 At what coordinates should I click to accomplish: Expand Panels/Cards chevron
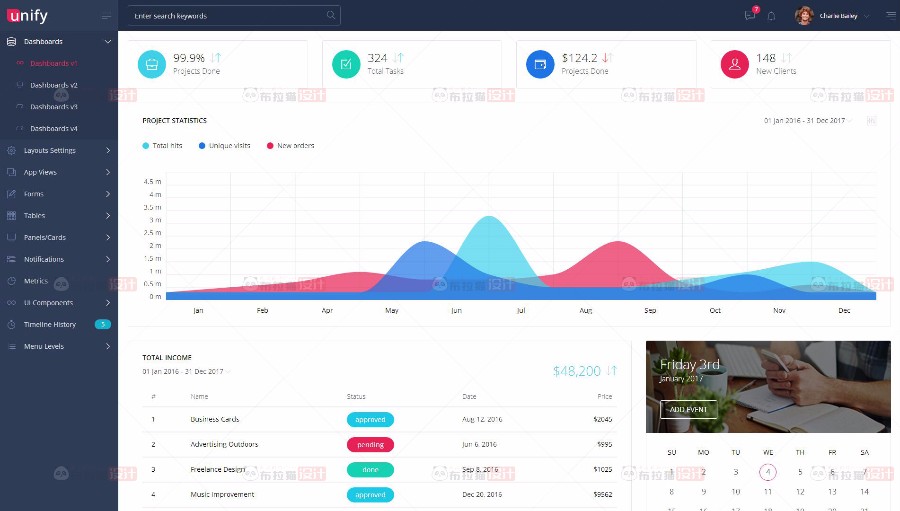click(108, 237)
